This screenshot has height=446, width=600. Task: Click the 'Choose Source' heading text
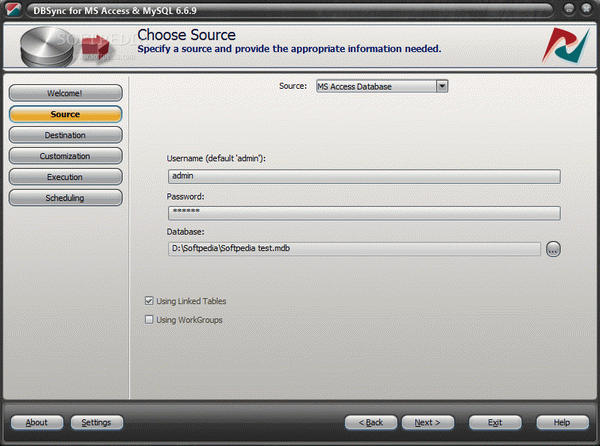coord(186,35)
